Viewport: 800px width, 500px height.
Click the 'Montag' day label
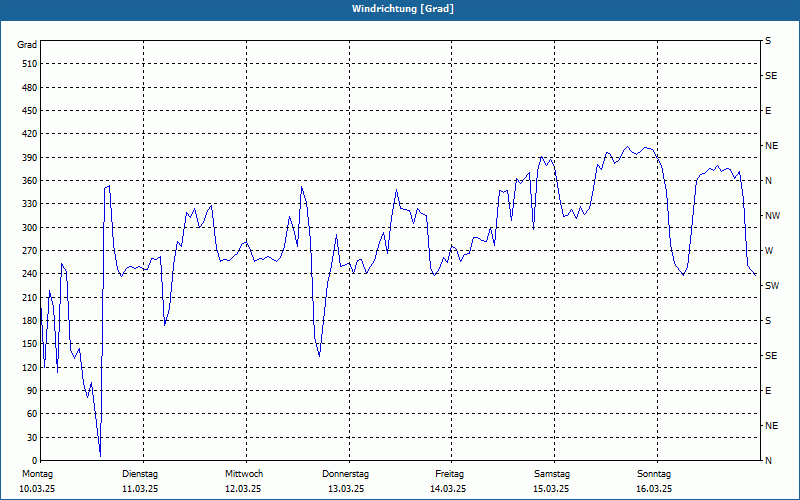(37, 474)
